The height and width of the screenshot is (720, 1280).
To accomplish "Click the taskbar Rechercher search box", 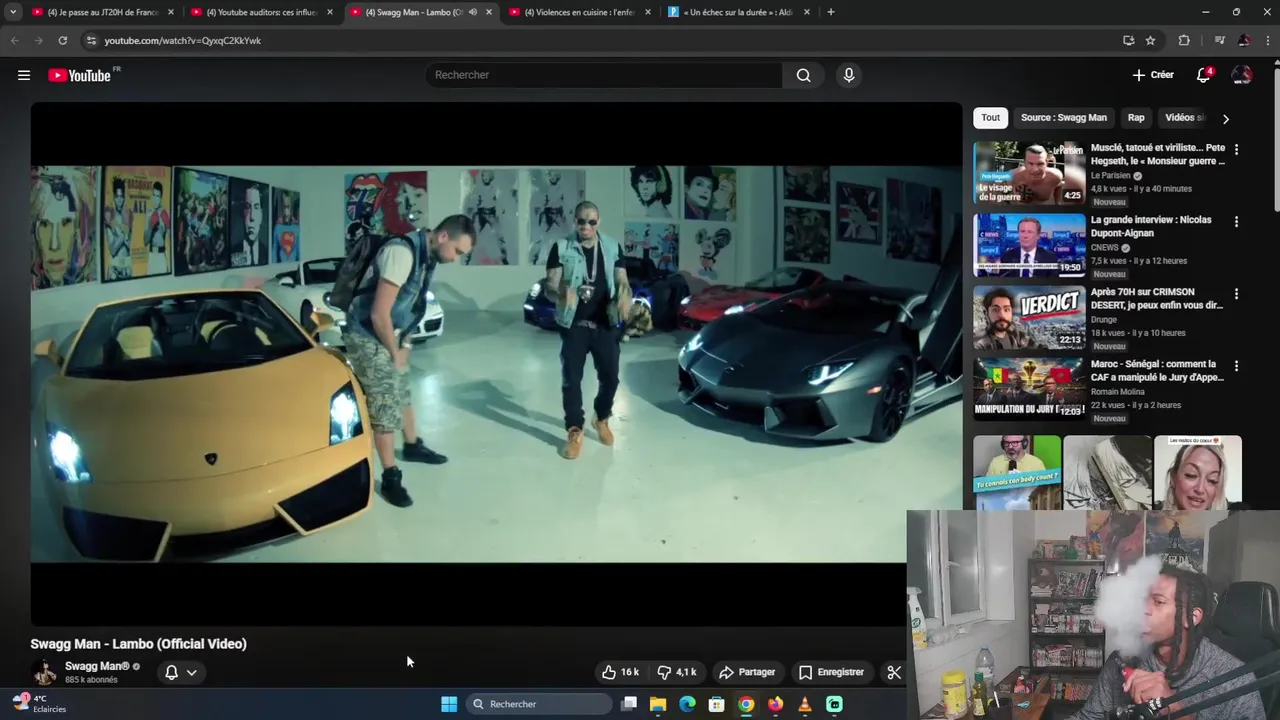I will 540,704.
